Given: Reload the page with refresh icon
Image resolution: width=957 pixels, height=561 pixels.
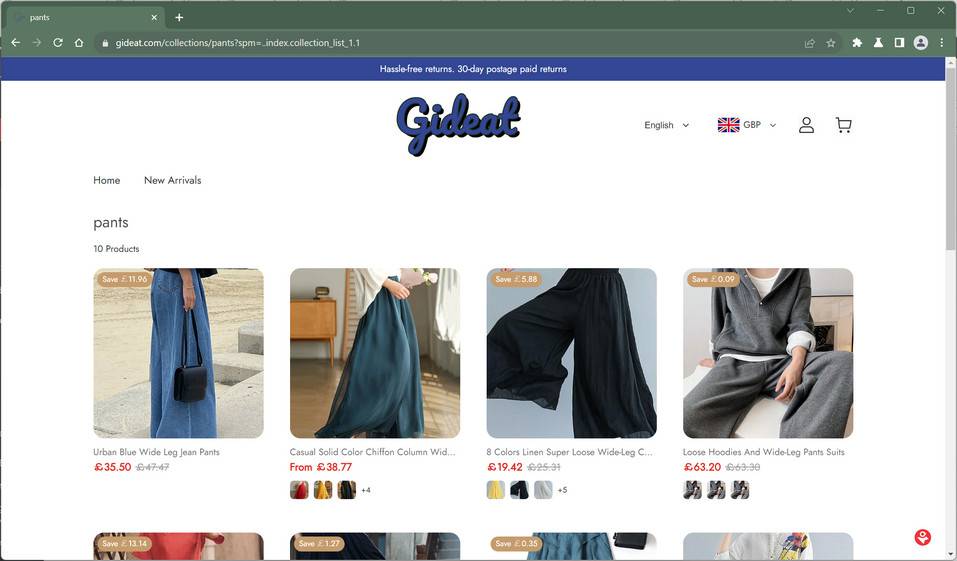Looking at the screenshot, I should (58, 43).
